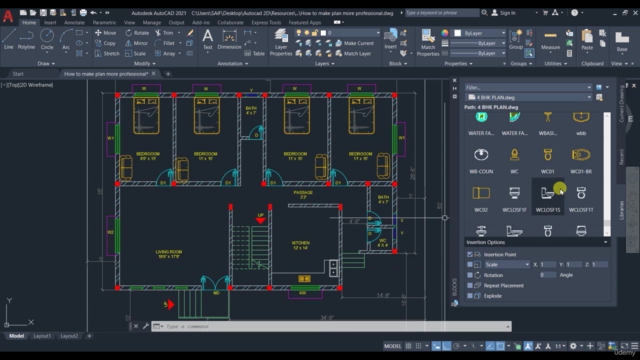Select the Measure utility
This screenshot has width=640, height=360.
click(x=550, y=40)
